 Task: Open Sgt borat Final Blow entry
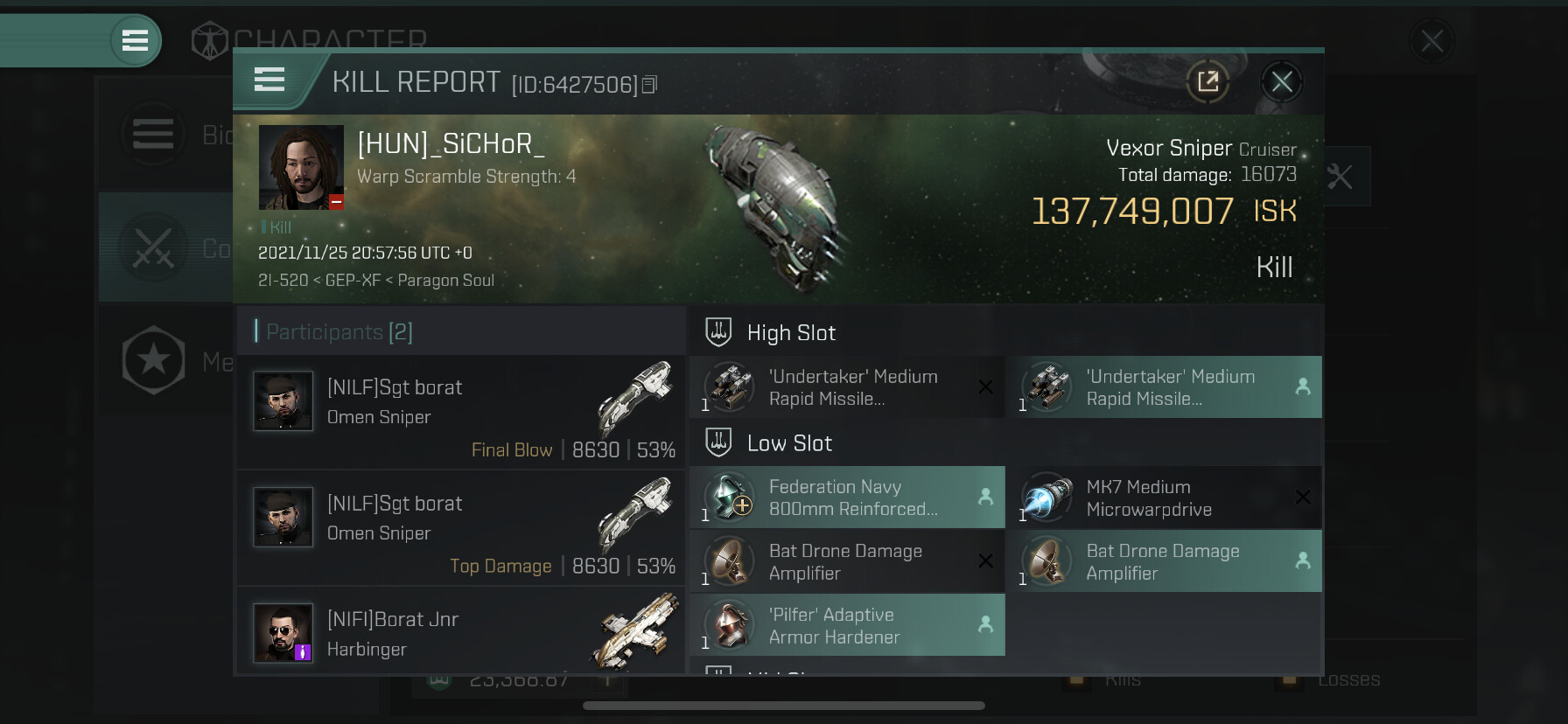click(x=461, y=412)
